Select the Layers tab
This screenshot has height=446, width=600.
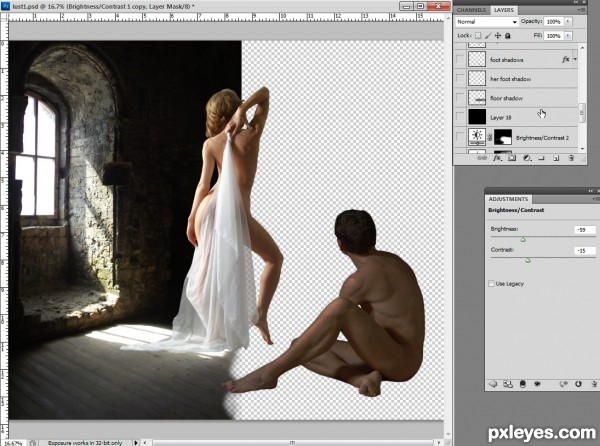[x=504, y=10]
